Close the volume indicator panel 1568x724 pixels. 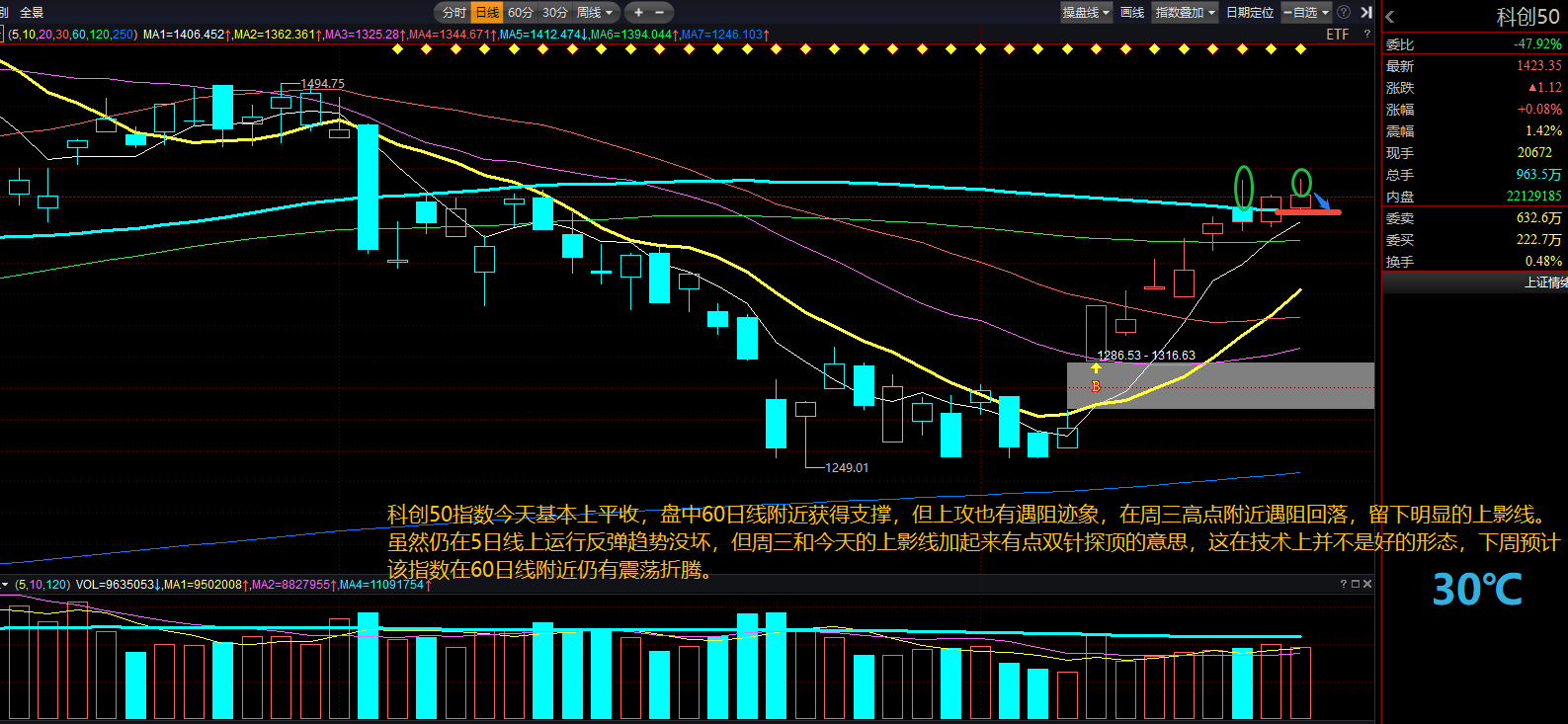[x=1367, y=584]
